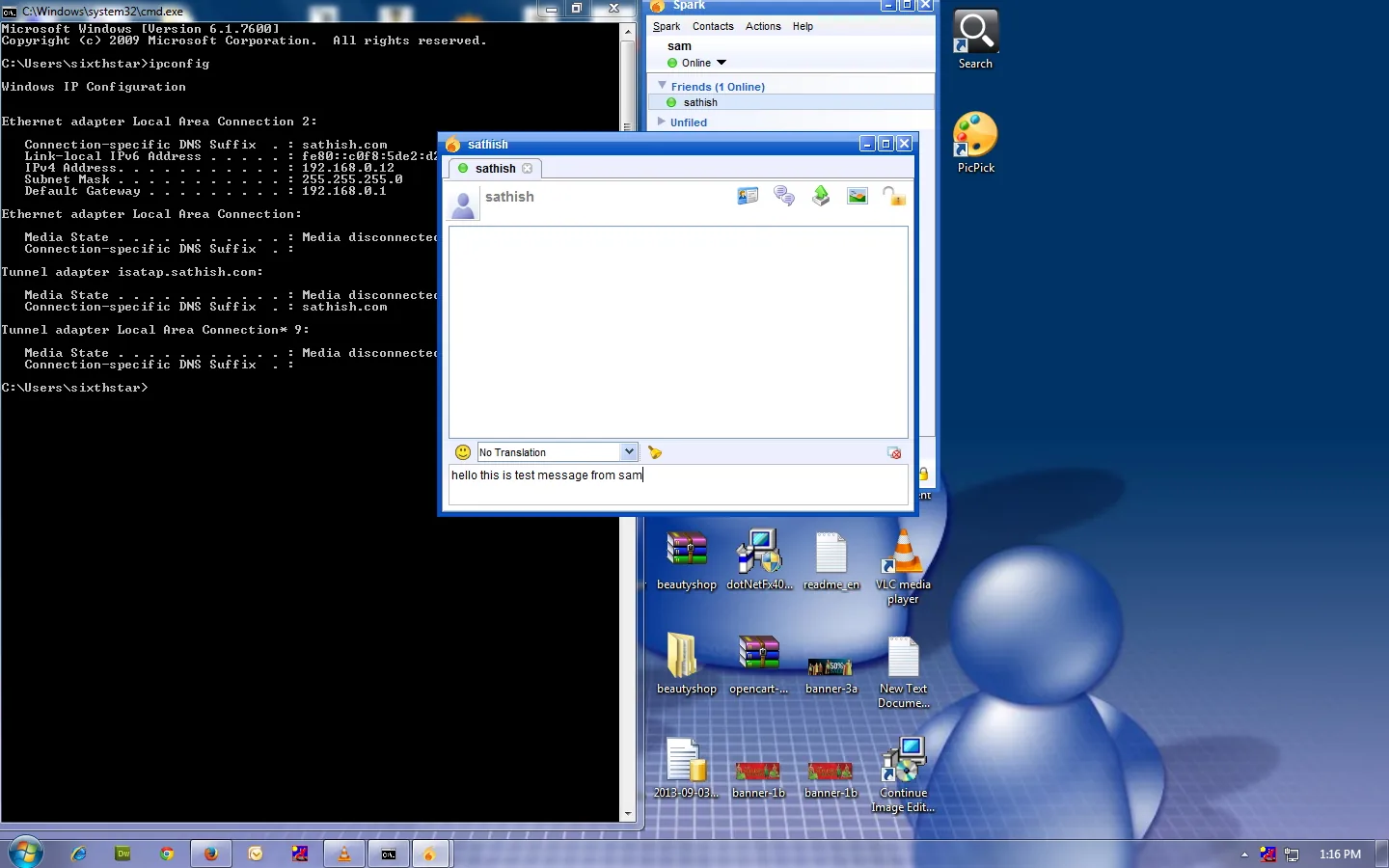Select the Search desktop shortcut

(975, 41)
